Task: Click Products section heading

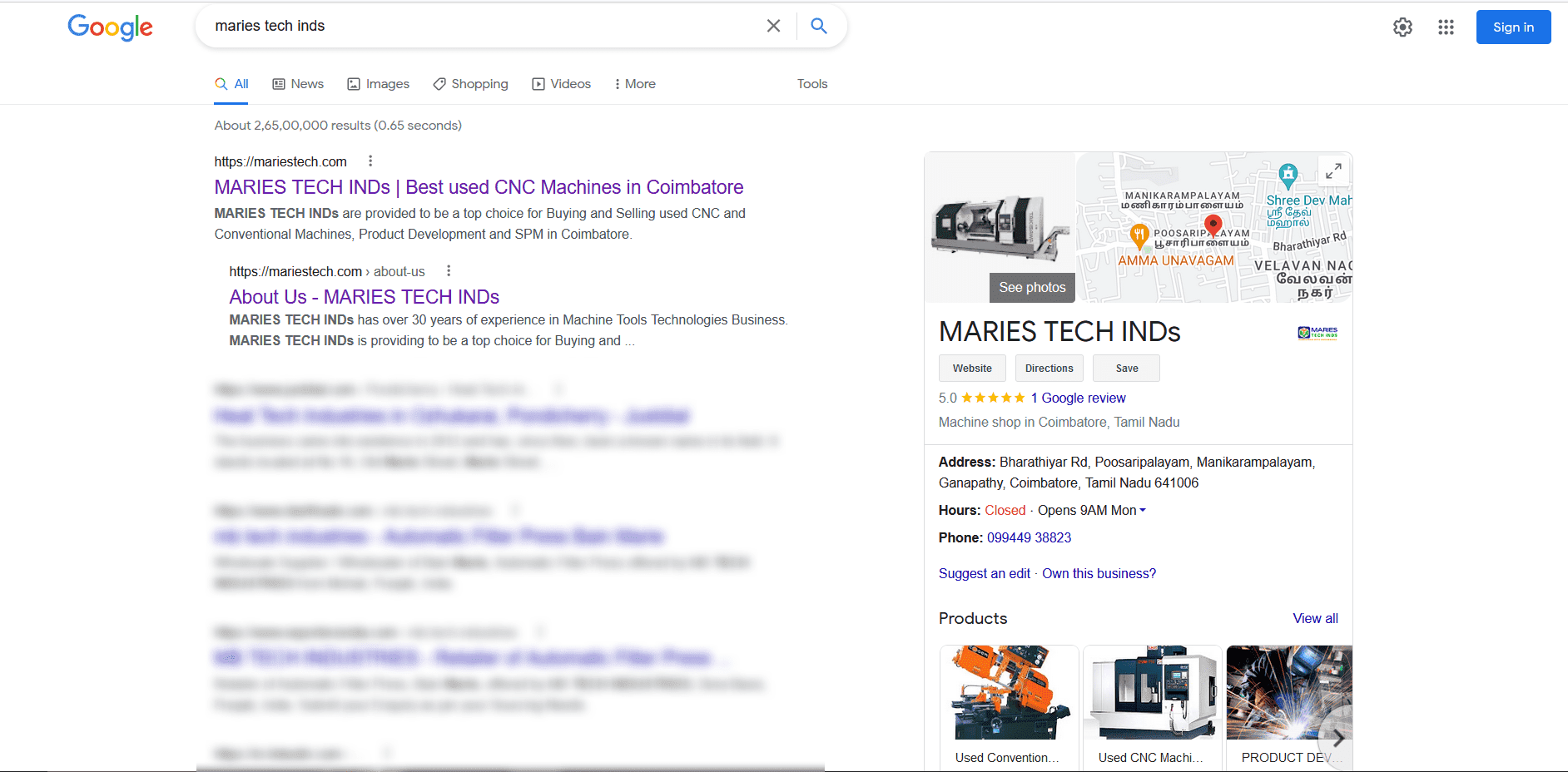Action: pos(972,618)
